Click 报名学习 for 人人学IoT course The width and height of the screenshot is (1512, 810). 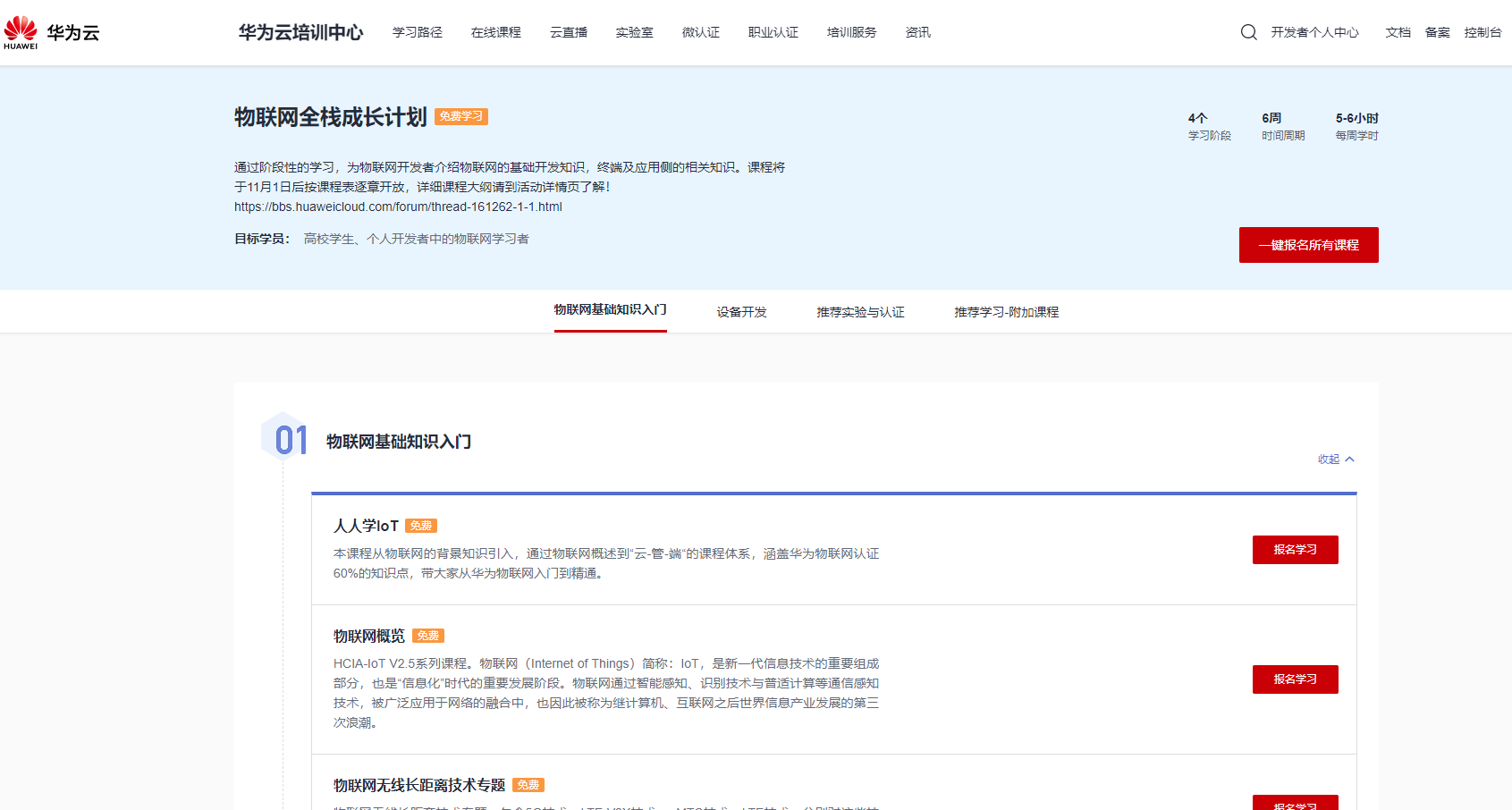pyautogui.click(x=1295, y=549)
